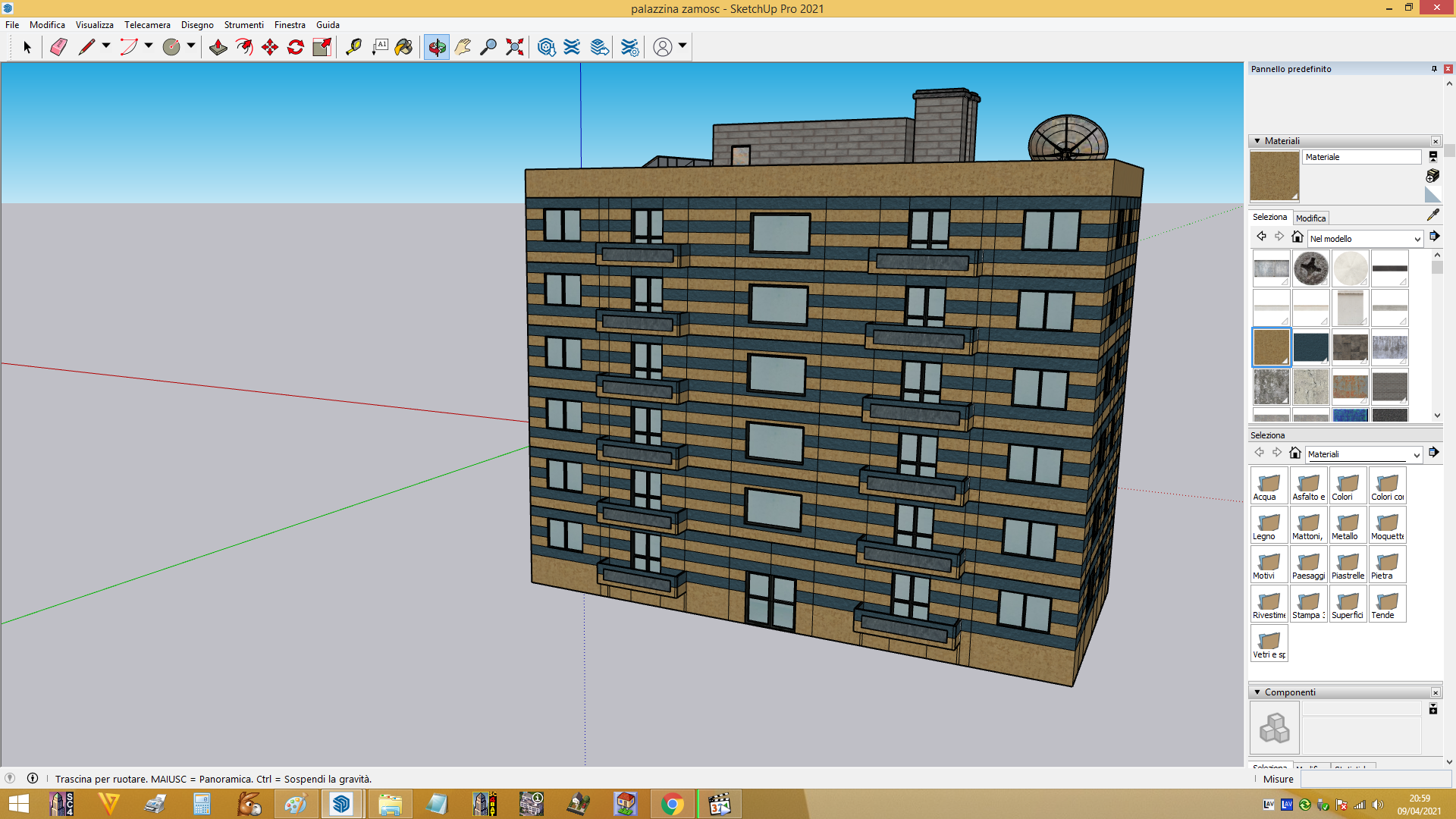
Task: Select the dark blue material swatch
Action: 1310,347
